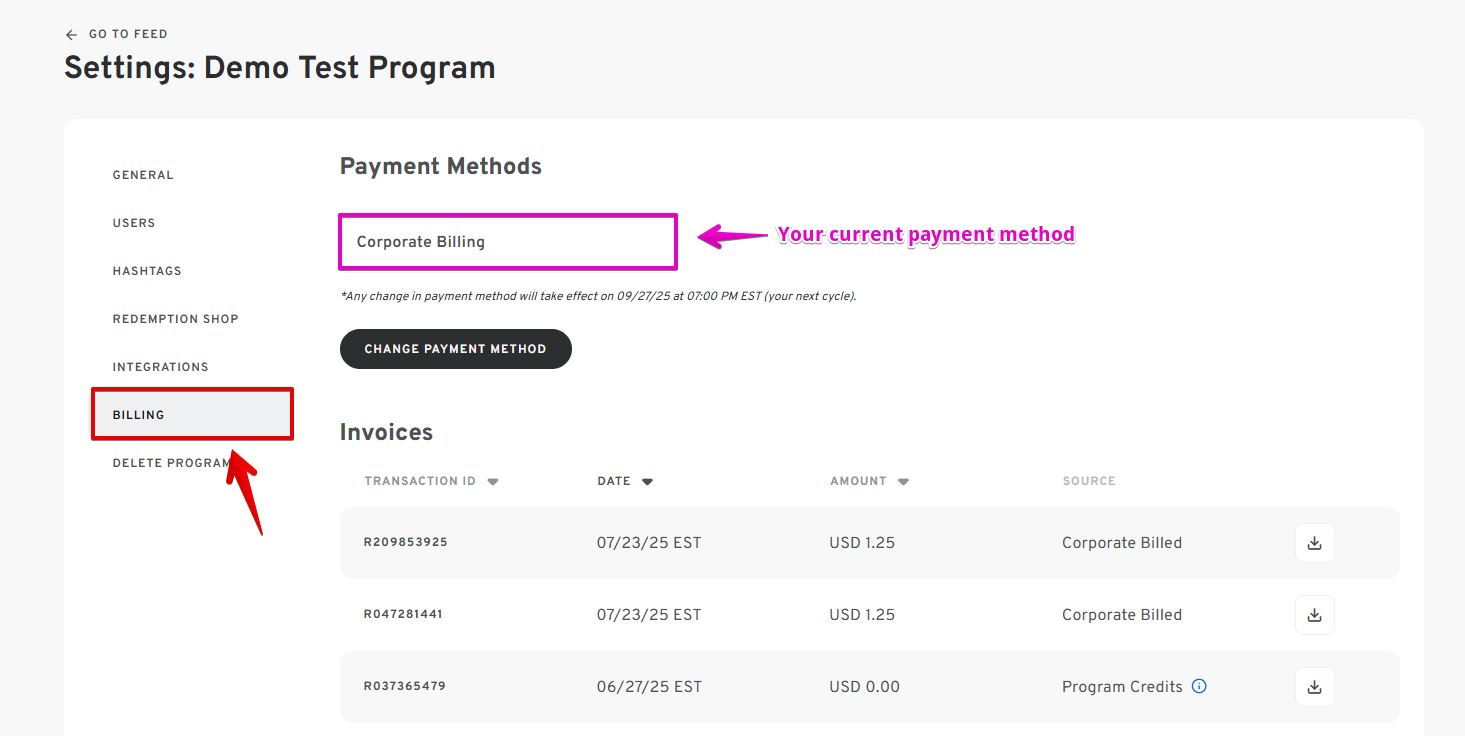Download invoice R047281441

1314,615
